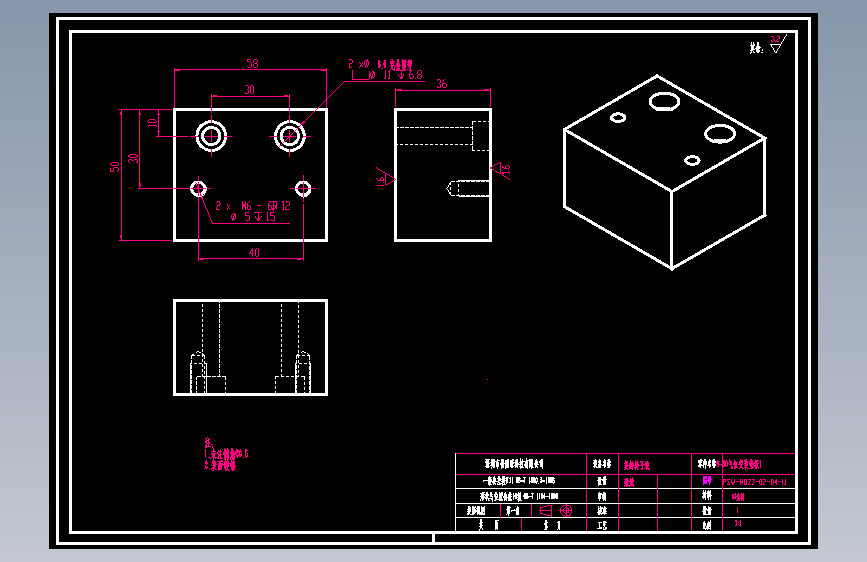
Task: Click the horizontal 30 hole-spacing dimension
Action: (249, 90)
